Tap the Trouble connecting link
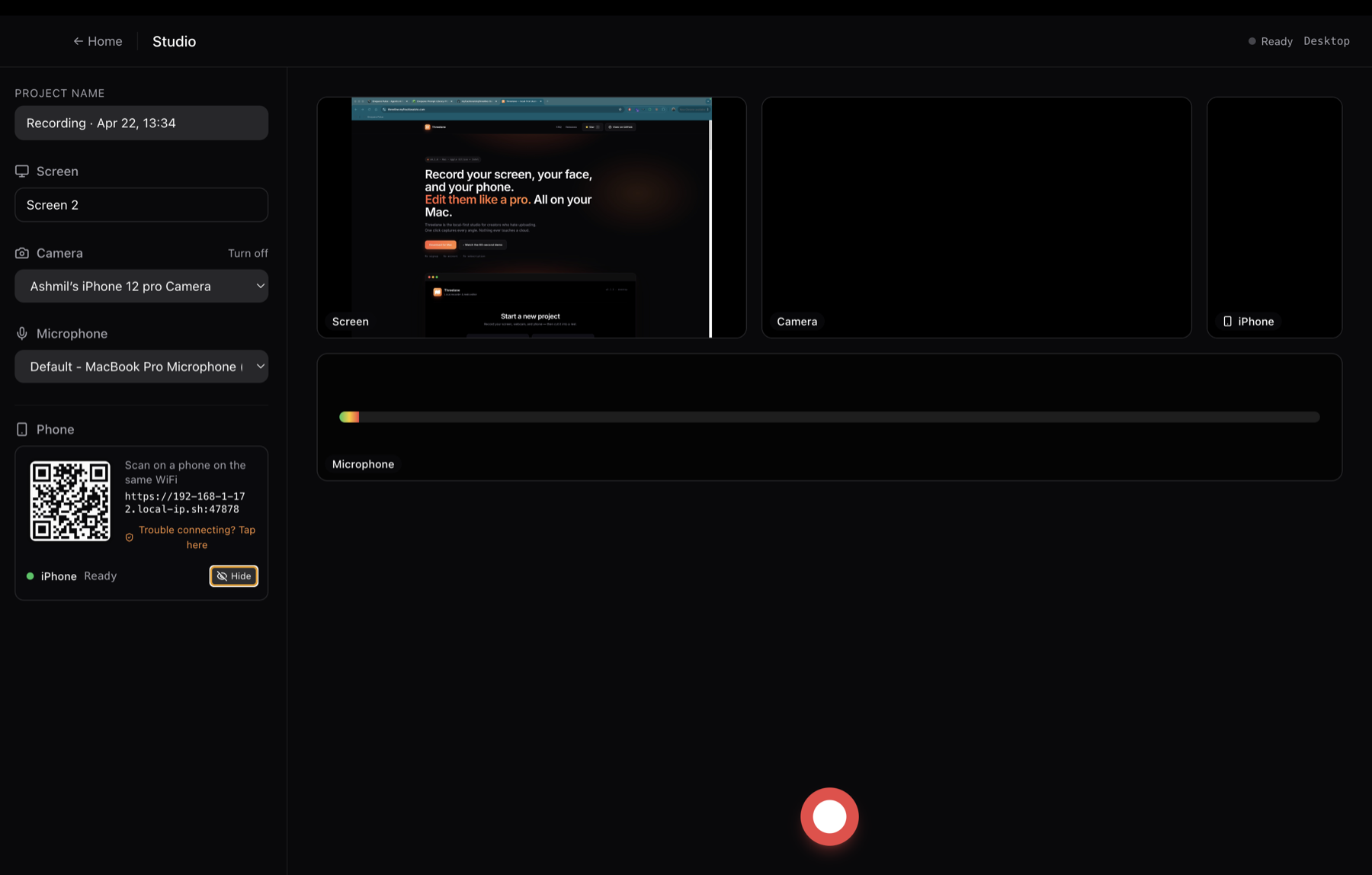This screenshot has width=1372, height=875. click(197, 537)
